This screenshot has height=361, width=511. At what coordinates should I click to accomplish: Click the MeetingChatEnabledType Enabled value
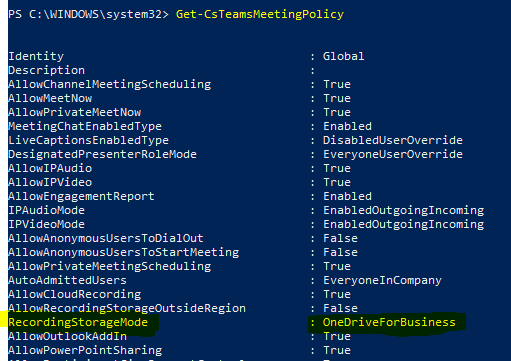pyautogui.click(x=347, y=126)
